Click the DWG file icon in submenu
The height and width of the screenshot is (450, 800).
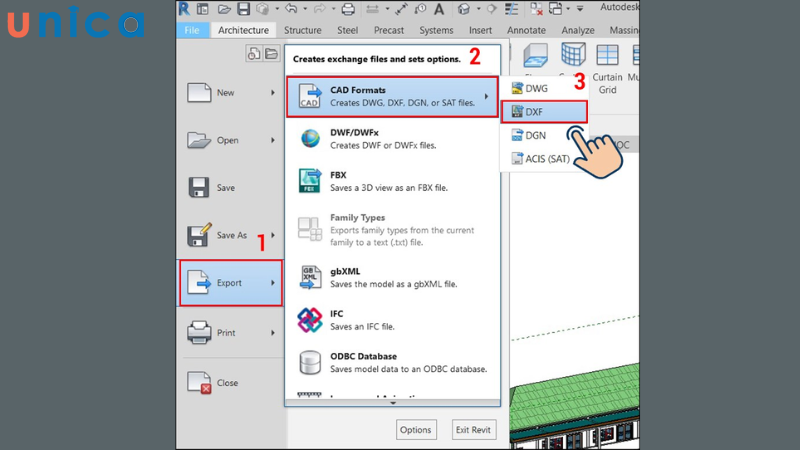(517, 88)
